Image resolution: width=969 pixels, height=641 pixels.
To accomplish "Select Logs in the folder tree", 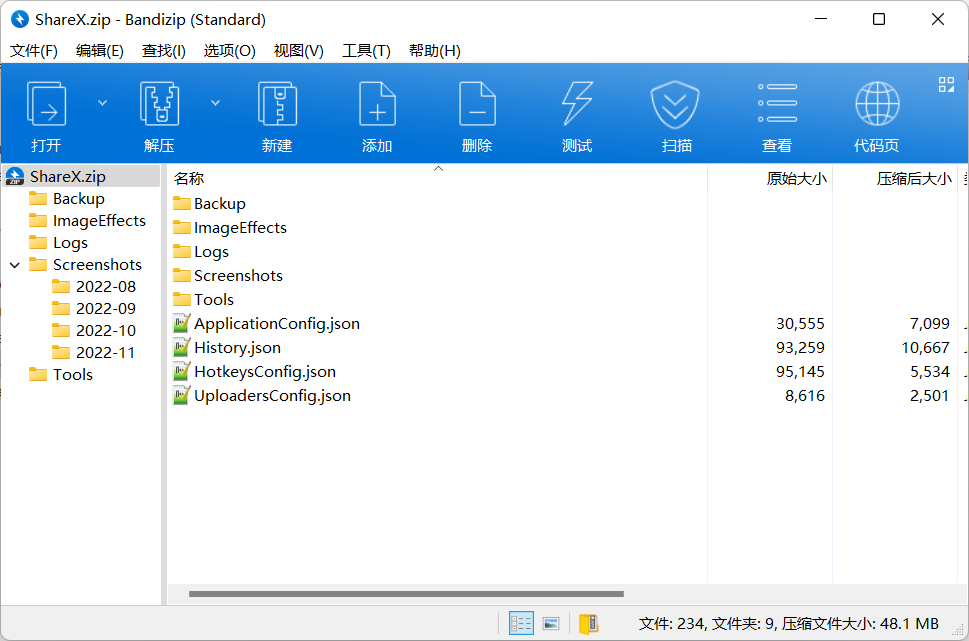I will [x=70, y=243].
